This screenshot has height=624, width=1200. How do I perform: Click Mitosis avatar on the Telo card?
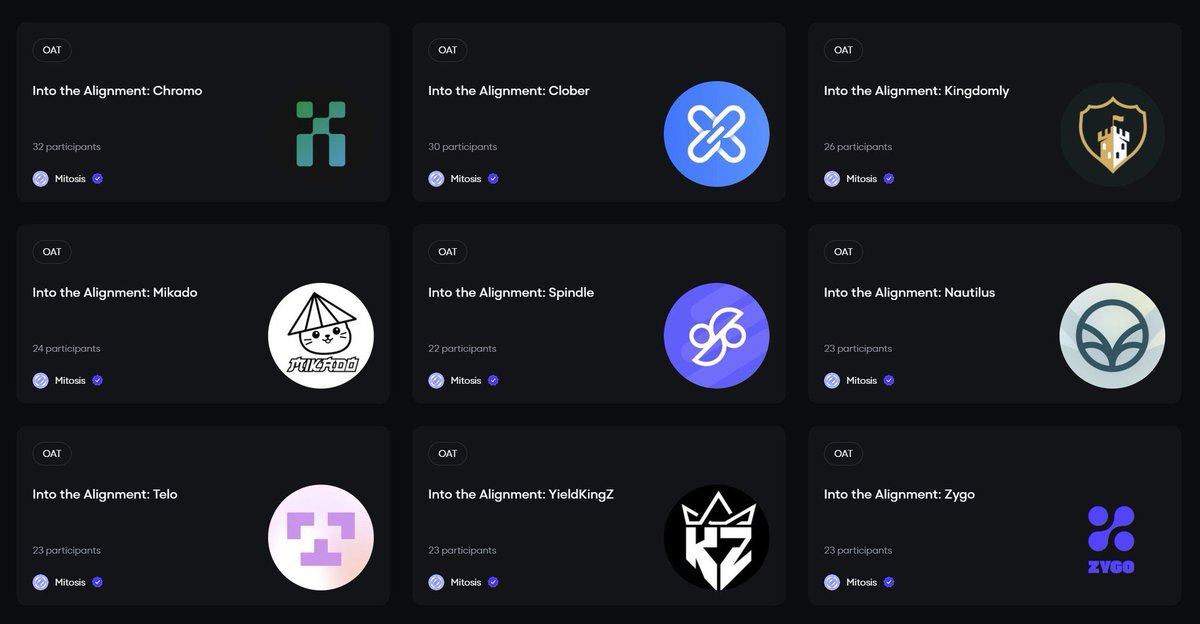click(x=40, y=582)
